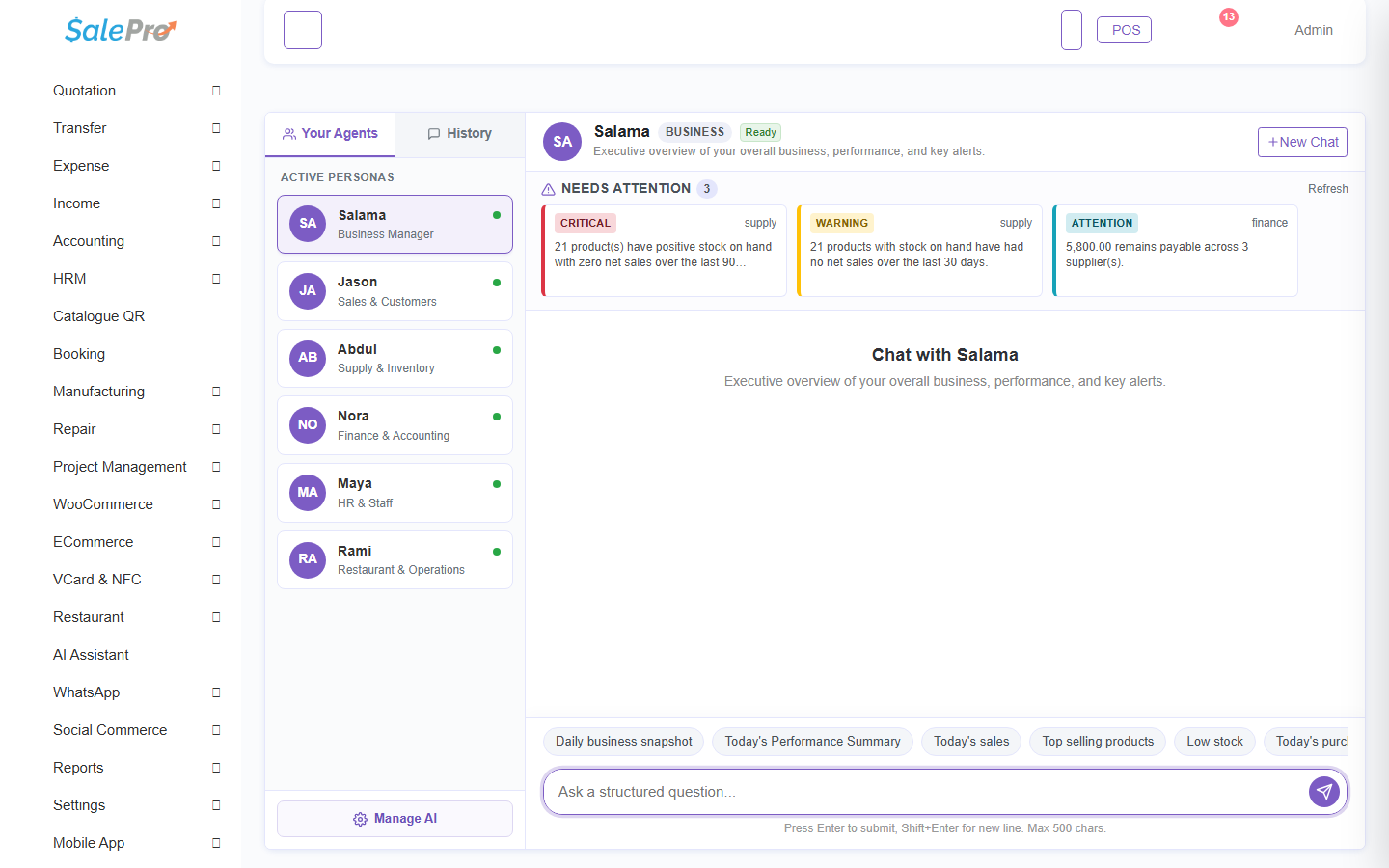The width and height of the screenshot is (1389, 868).
Task: Switch to the Your Agents tab
Action: [330, 134]
